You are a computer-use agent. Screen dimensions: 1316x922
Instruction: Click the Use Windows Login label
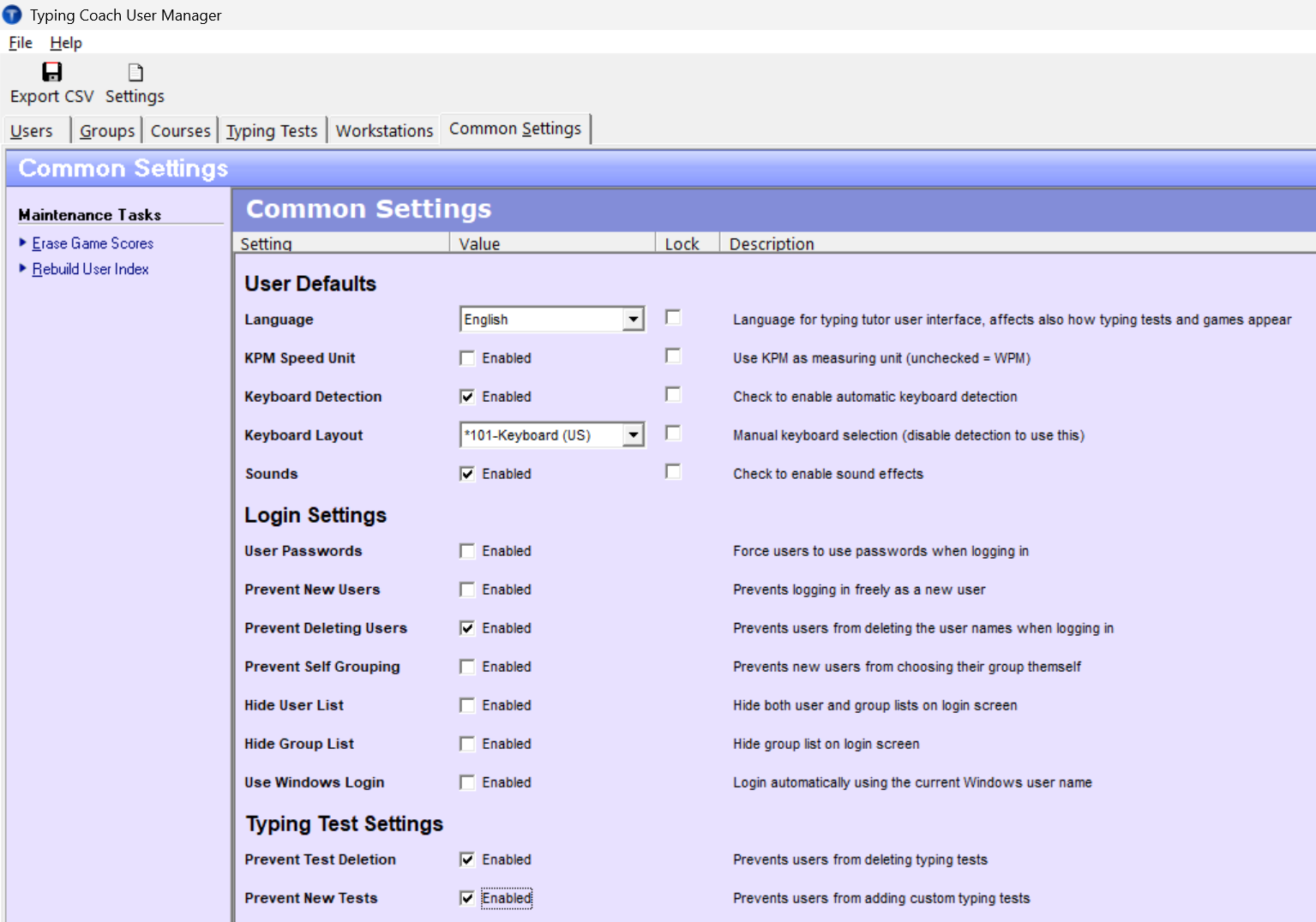tap(315, 782)
